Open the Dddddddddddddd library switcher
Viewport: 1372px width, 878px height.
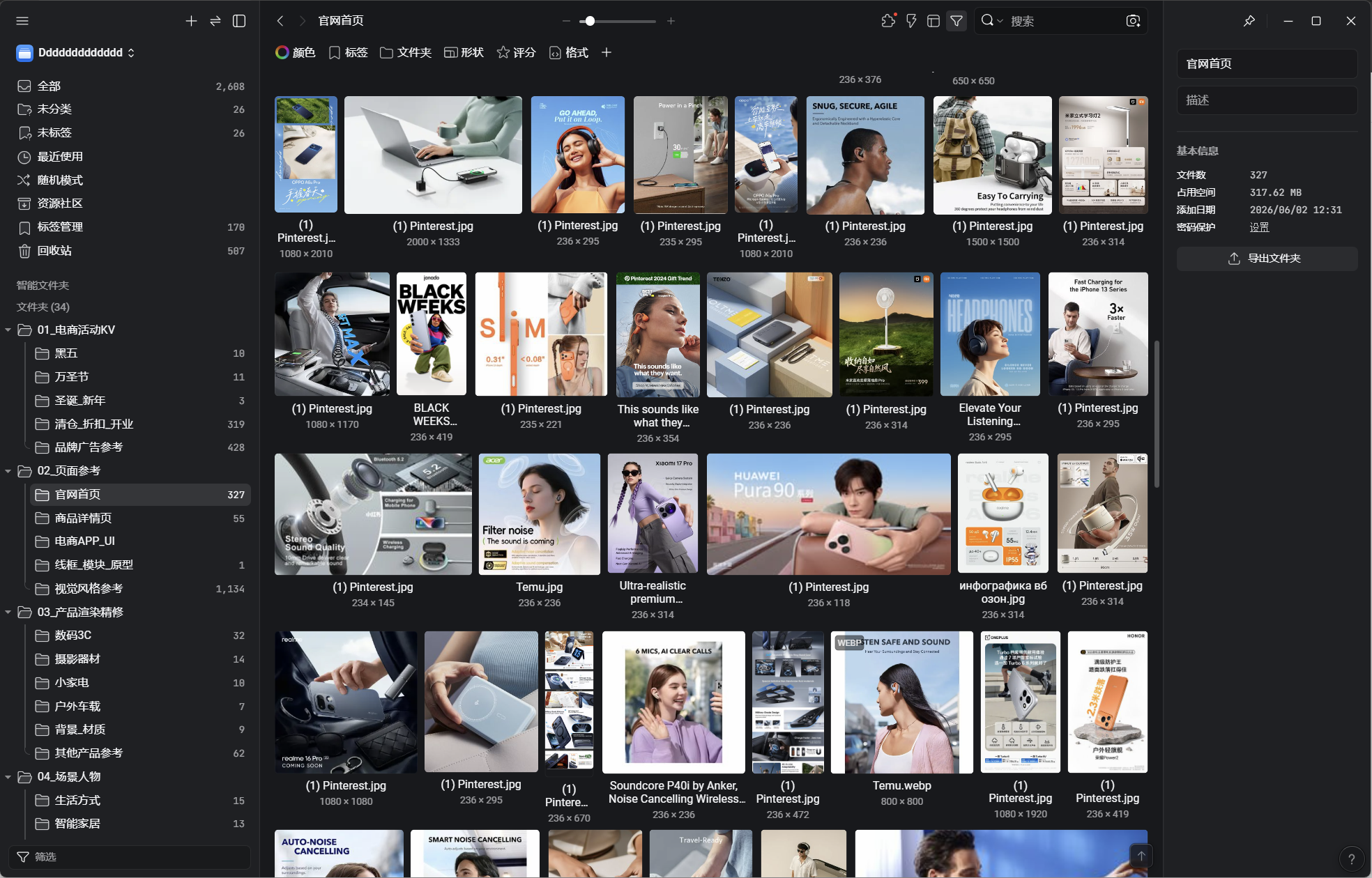point(75,52)
